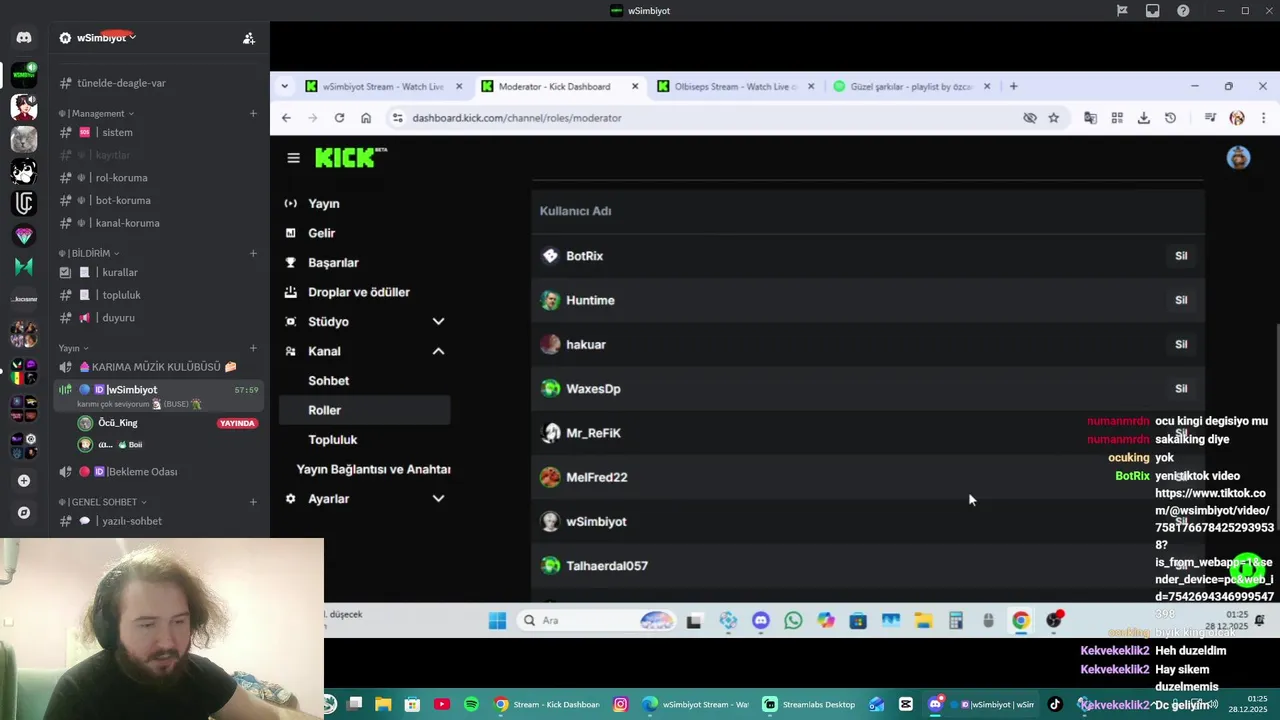Collapse Management category
The height and width of the screenshot is (720, 1280).
click(96, 113)
